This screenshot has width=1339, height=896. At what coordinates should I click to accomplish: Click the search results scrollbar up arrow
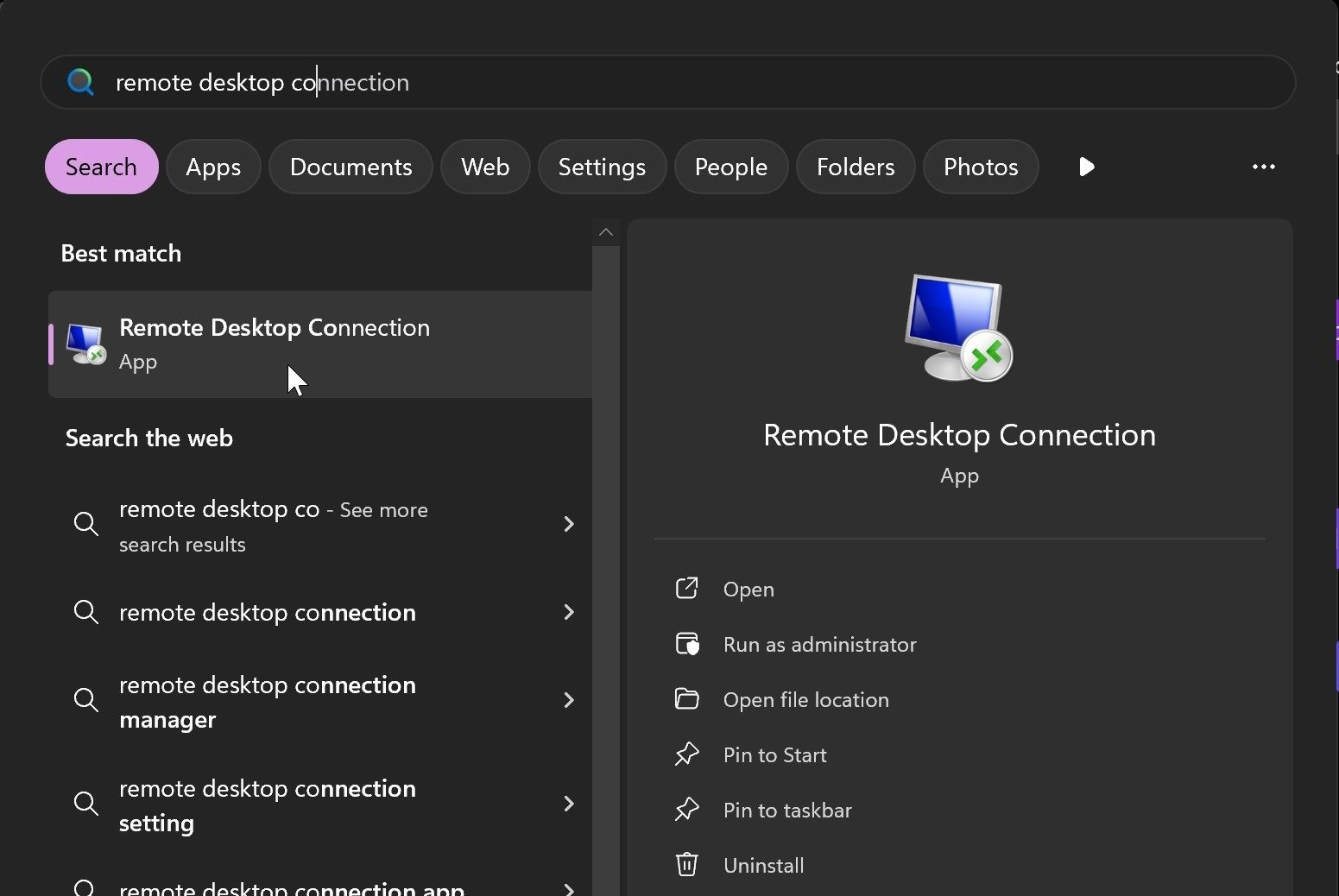pyautogui.click(x=605, y=231)
